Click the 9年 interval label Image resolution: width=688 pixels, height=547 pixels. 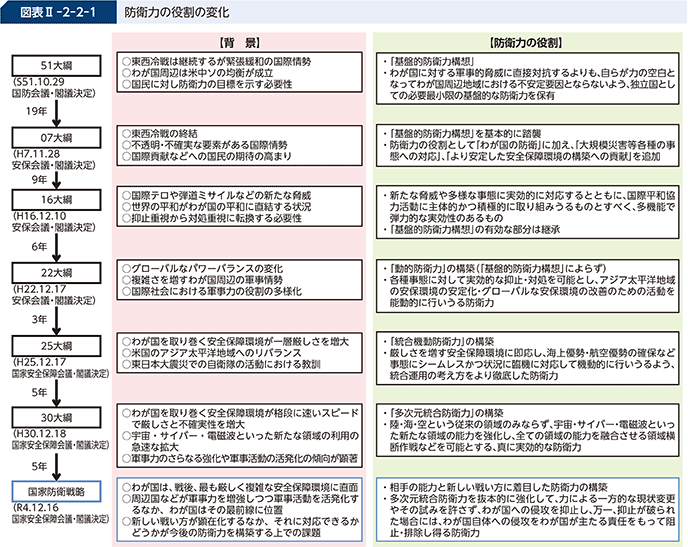point(39,179)
